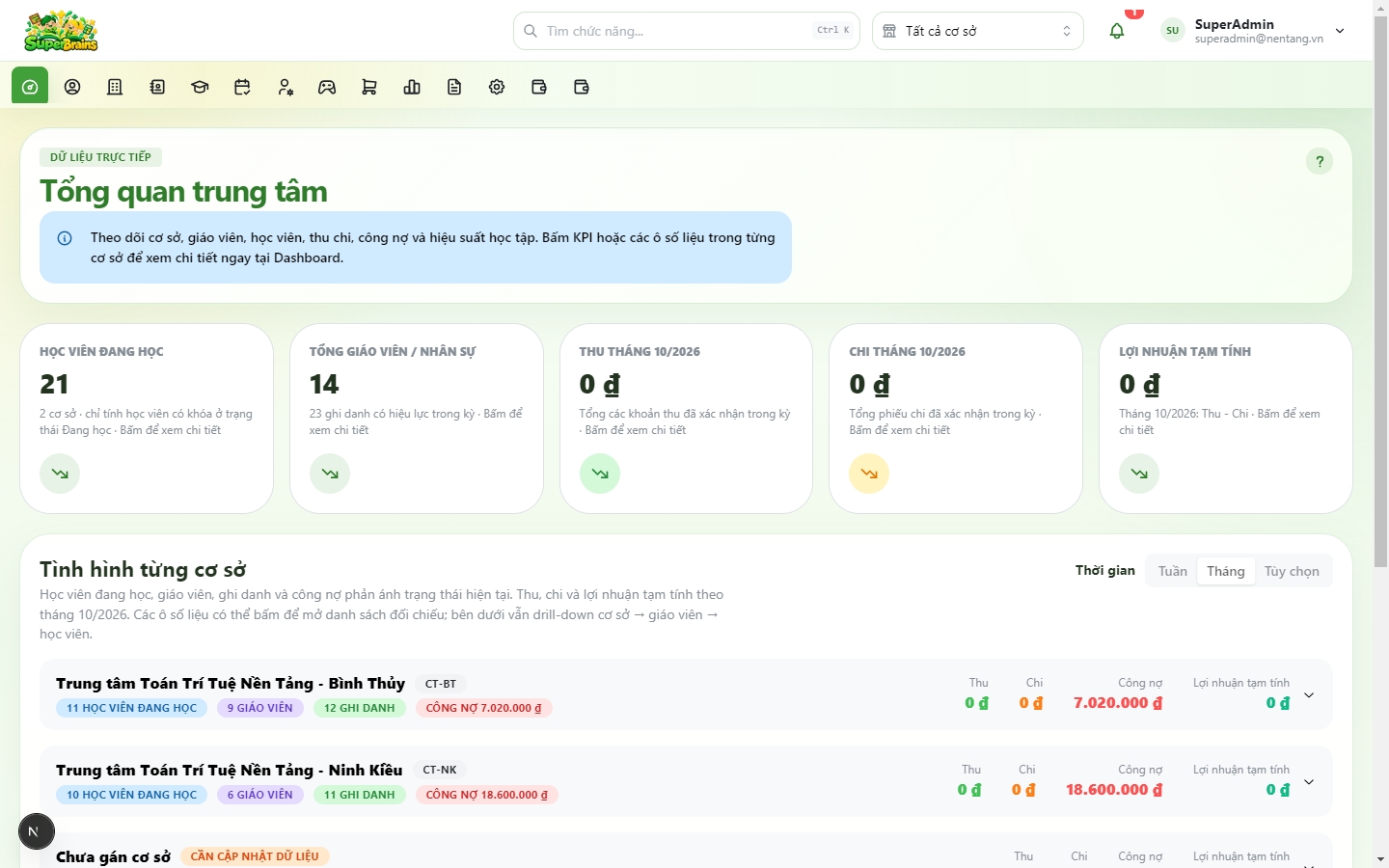The width and height of the screenshot is (1389, 868).
Task: Open the Học viên đang học 21 card
Action: click(147, 419)
